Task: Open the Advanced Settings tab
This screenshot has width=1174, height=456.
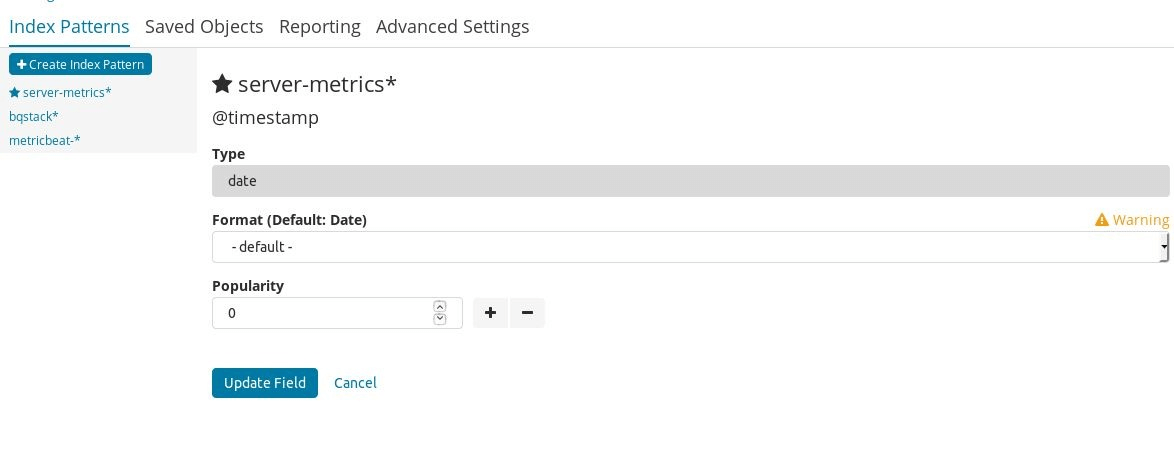Action: point(452,27)
